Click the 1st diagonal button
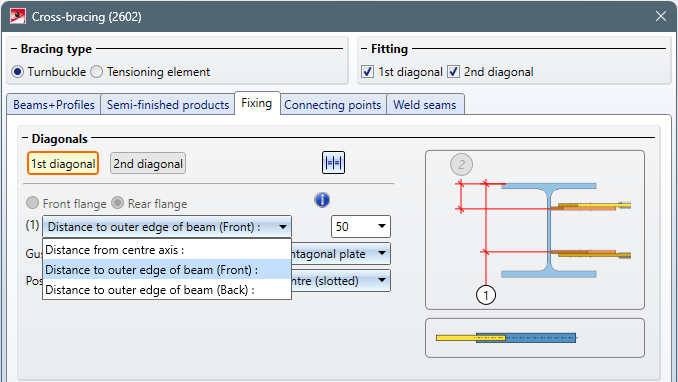This screenshot has height=382, width=678. pos(63,164)
